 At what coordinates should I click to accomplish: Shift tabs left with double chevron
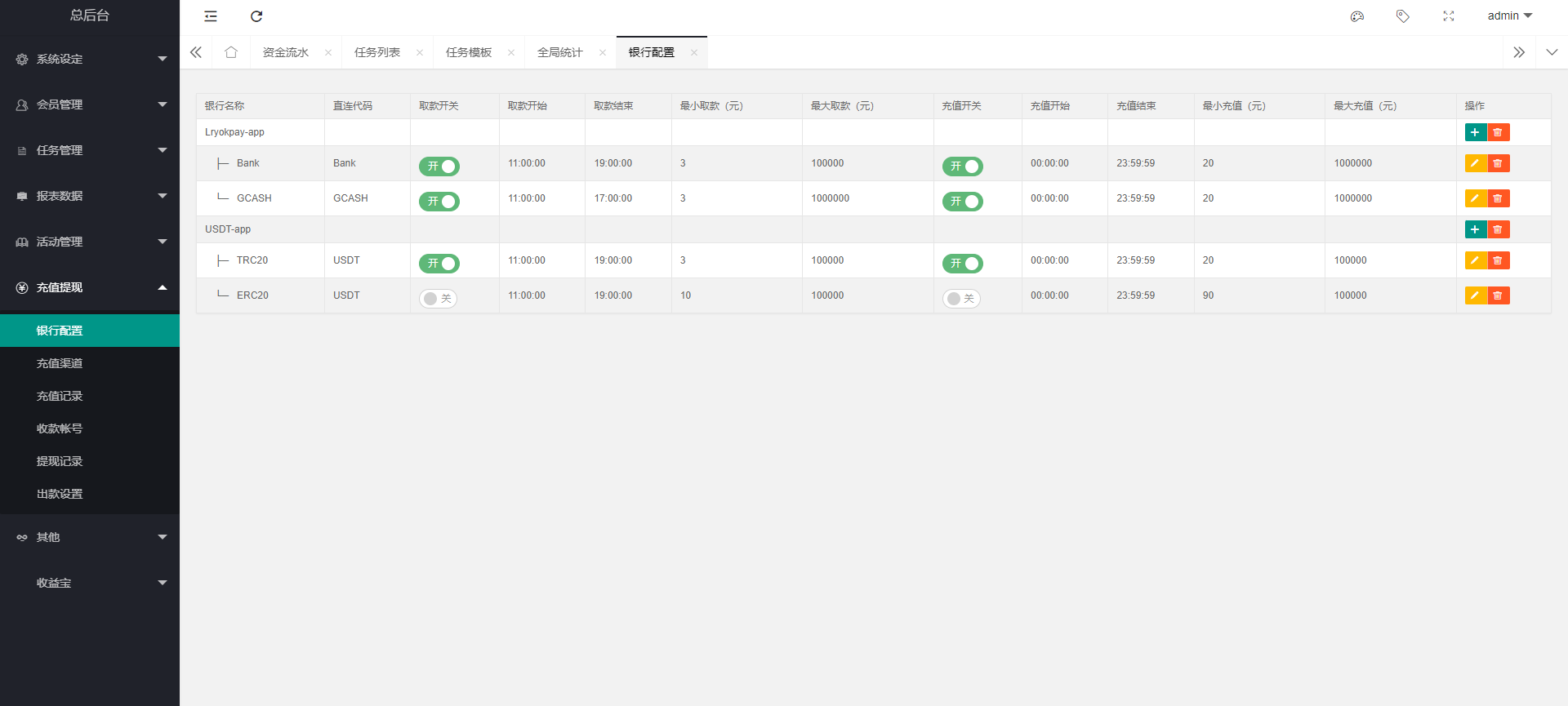(x=196, y=52)
